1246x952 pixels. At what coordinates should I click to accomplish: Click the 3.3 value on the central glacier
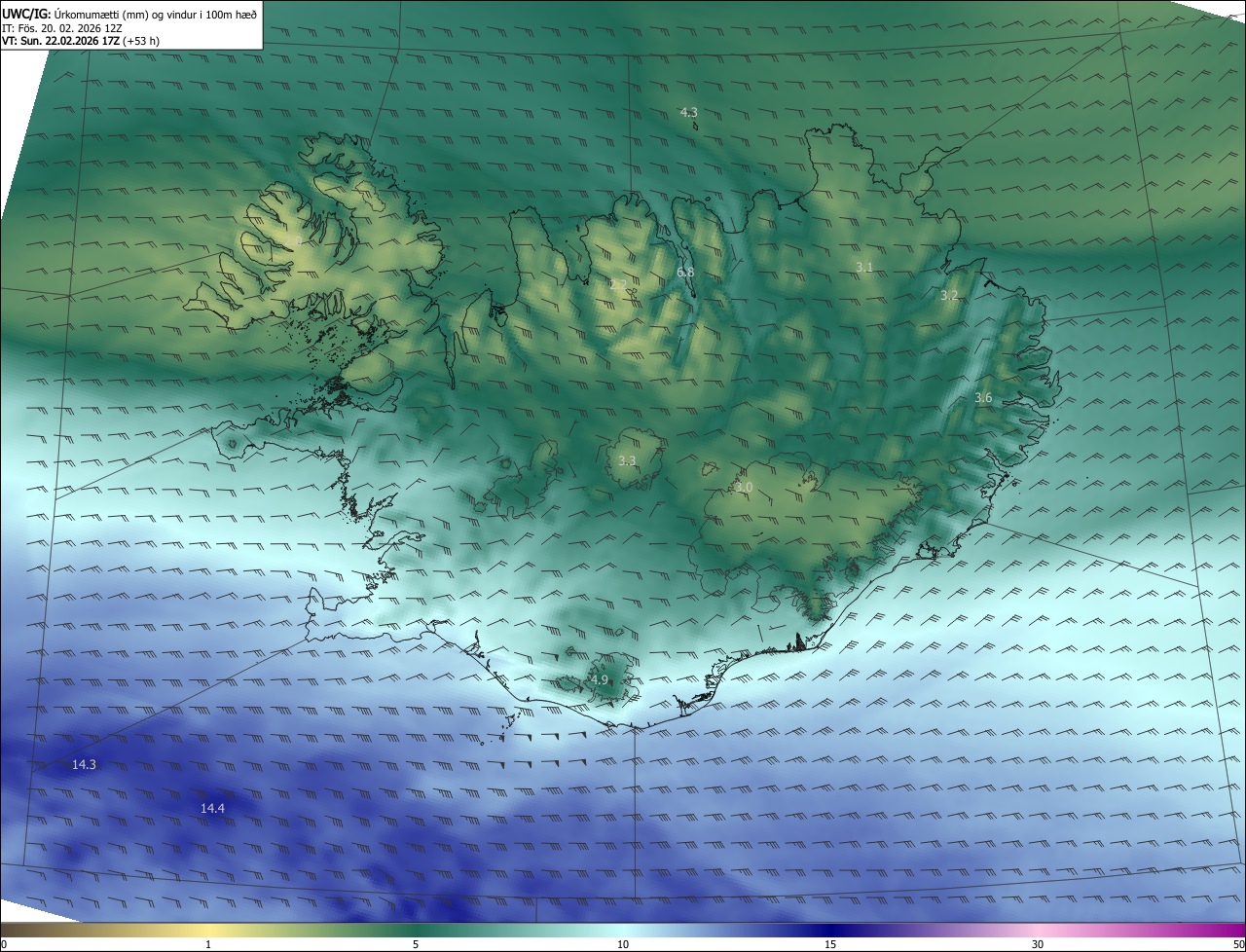point(627,460)
